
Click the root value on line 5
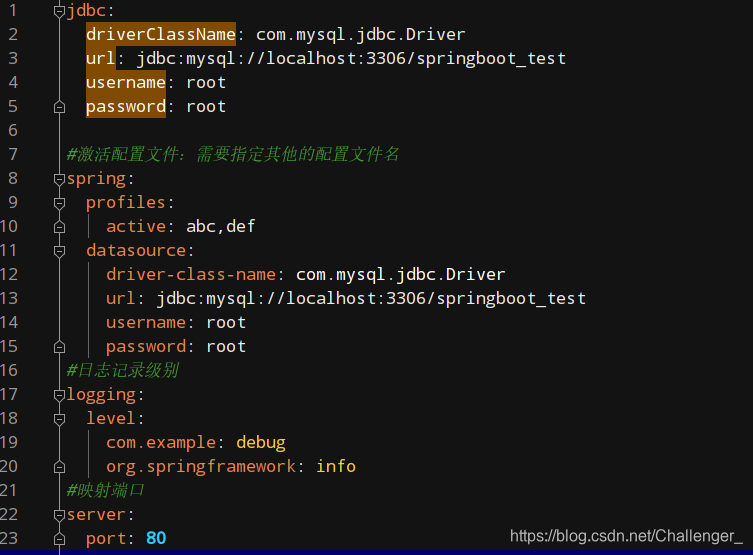click(206, 107)
